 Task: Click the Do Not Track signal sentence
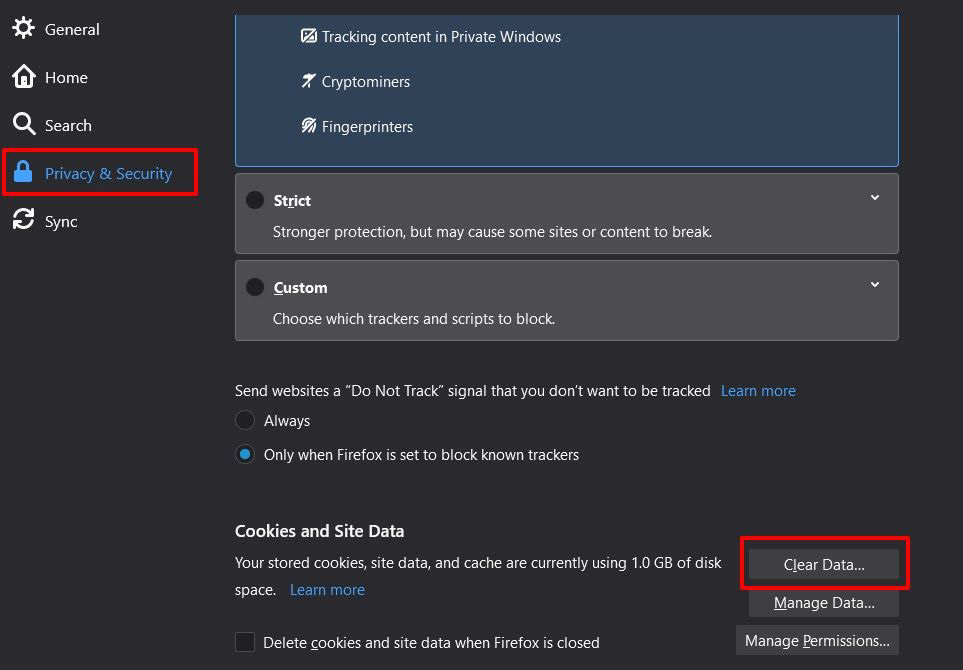point(472,391)
